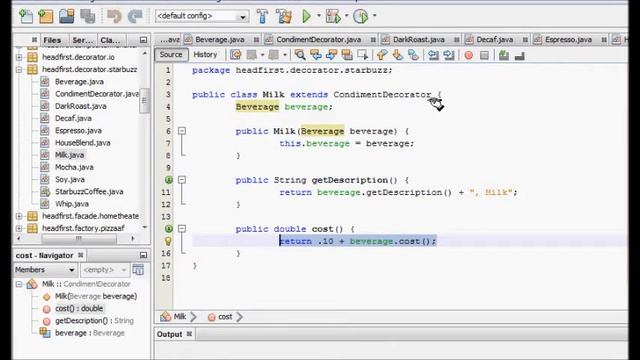Click the Save All toolbar icon
The height and width of the screenshot is (360, 640).
(87, 16)
